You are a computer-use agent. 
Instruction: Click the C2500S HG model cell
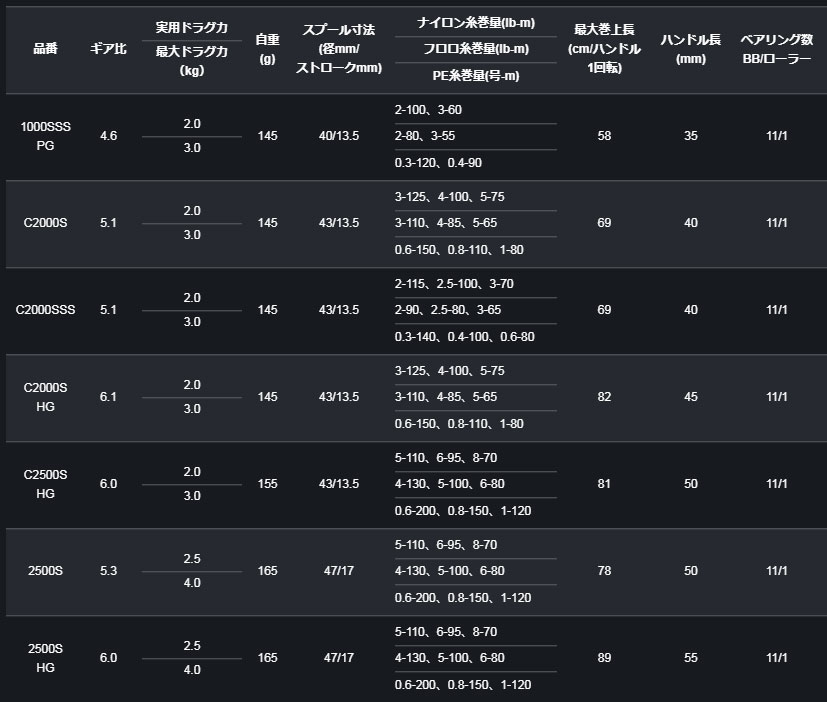click(45, 484)
